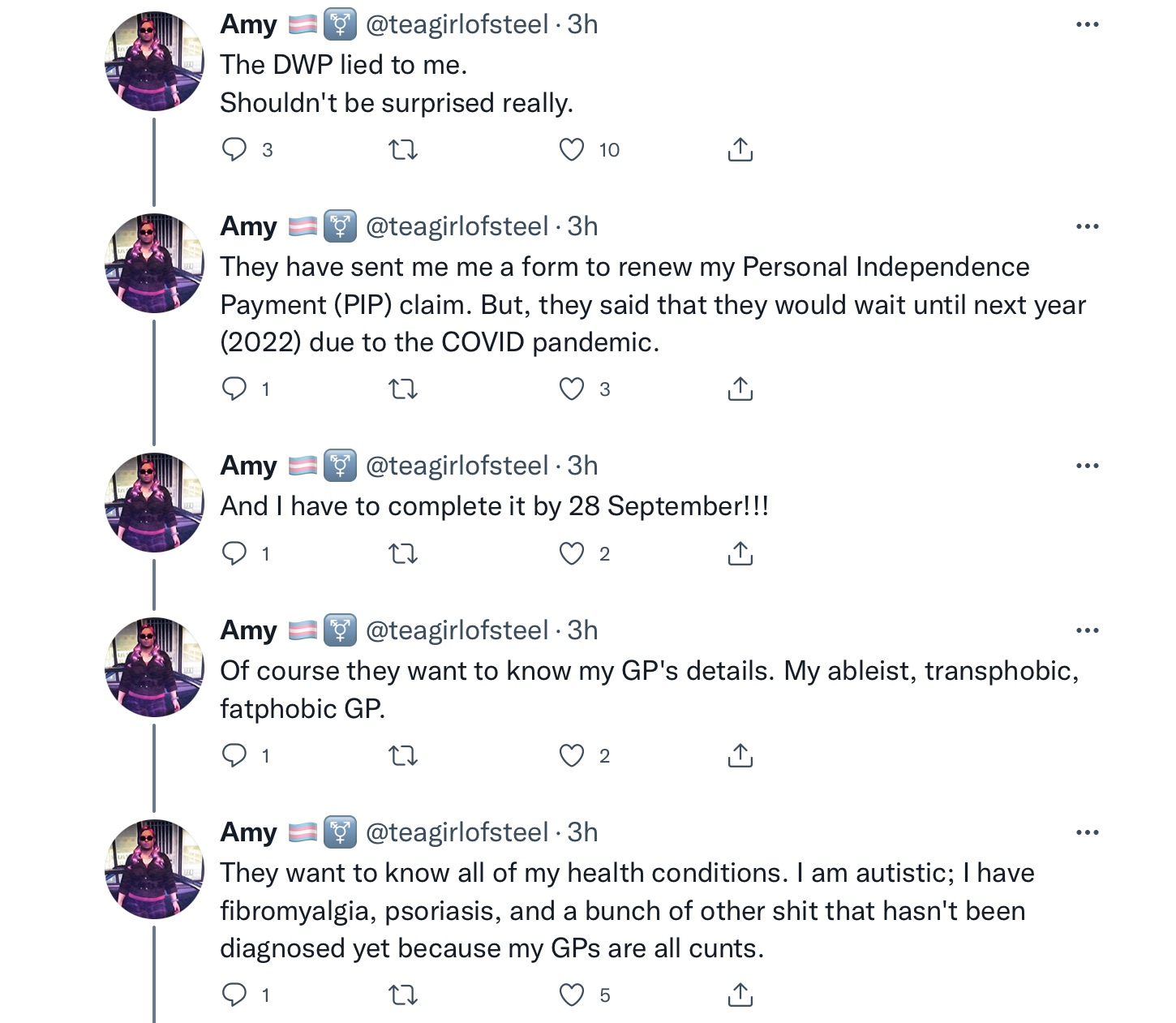Open more options for the DWP tweet
Image resolution: width=1176 pixels, height=1023 pixels.
(1087, 24)
